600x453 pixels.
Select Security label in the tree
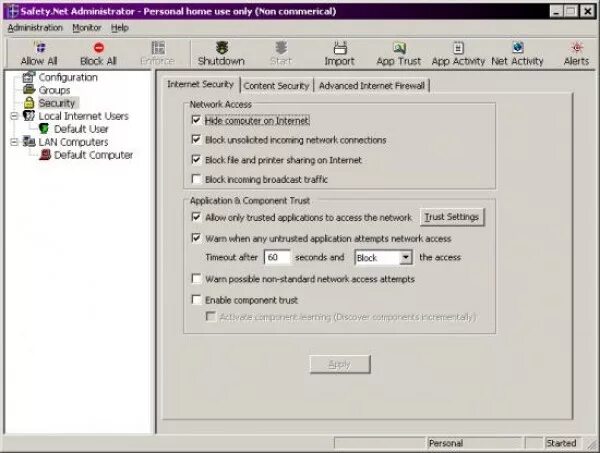[x=57, y=103]
